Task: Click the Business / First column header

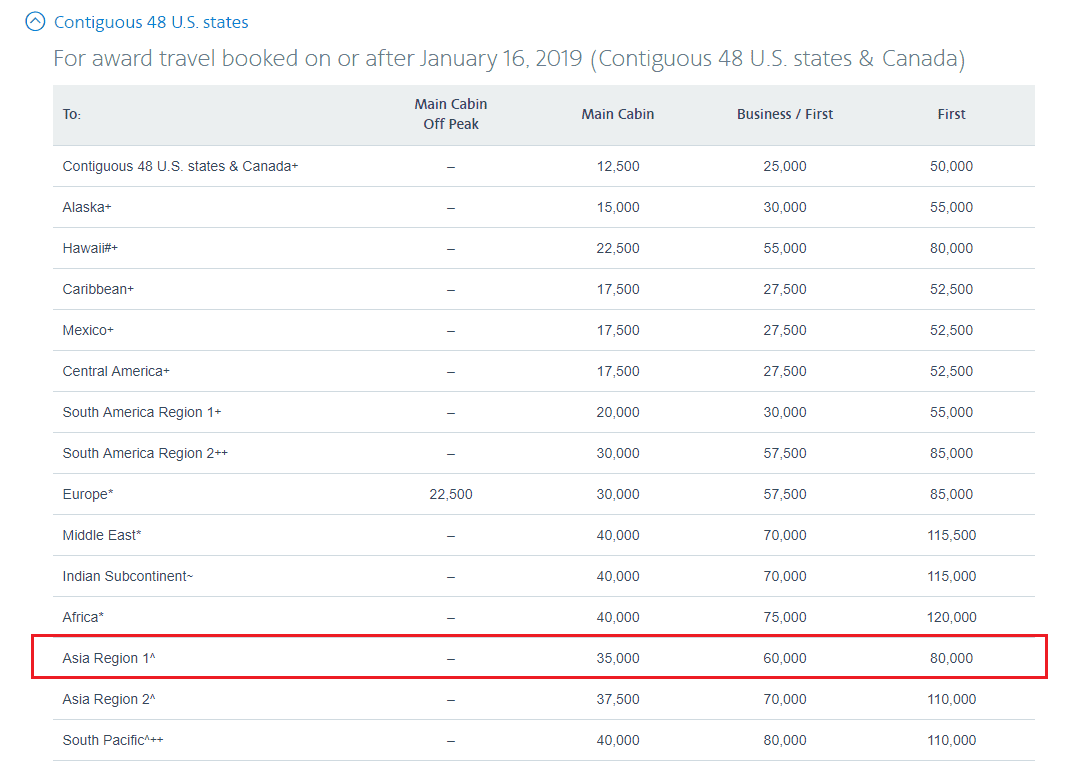Action: pyautogui.click(x=784, y=114)
